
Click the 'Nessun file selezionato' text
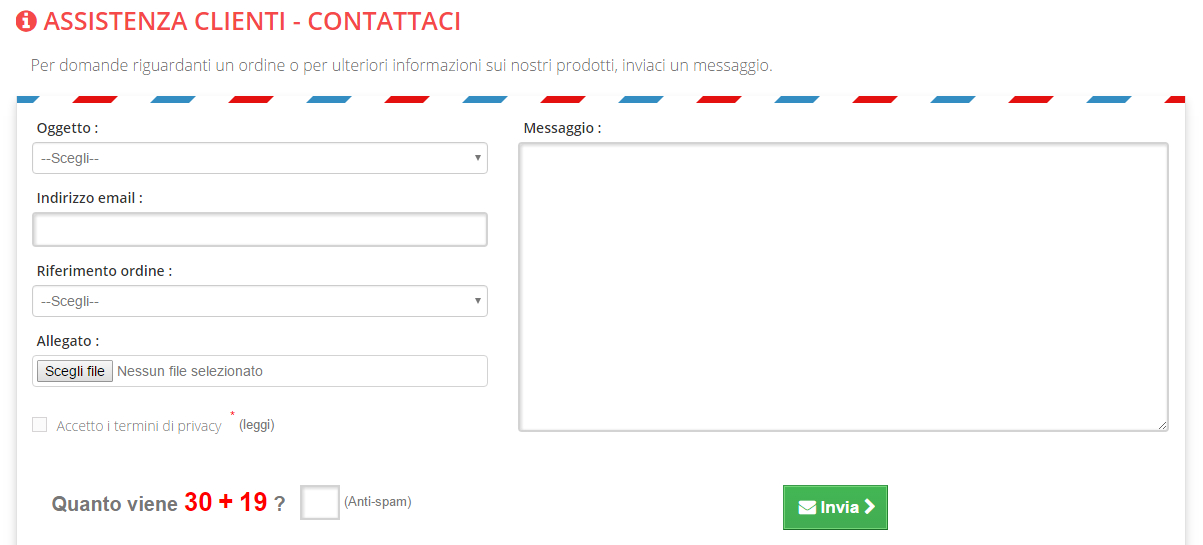(190, 371)
